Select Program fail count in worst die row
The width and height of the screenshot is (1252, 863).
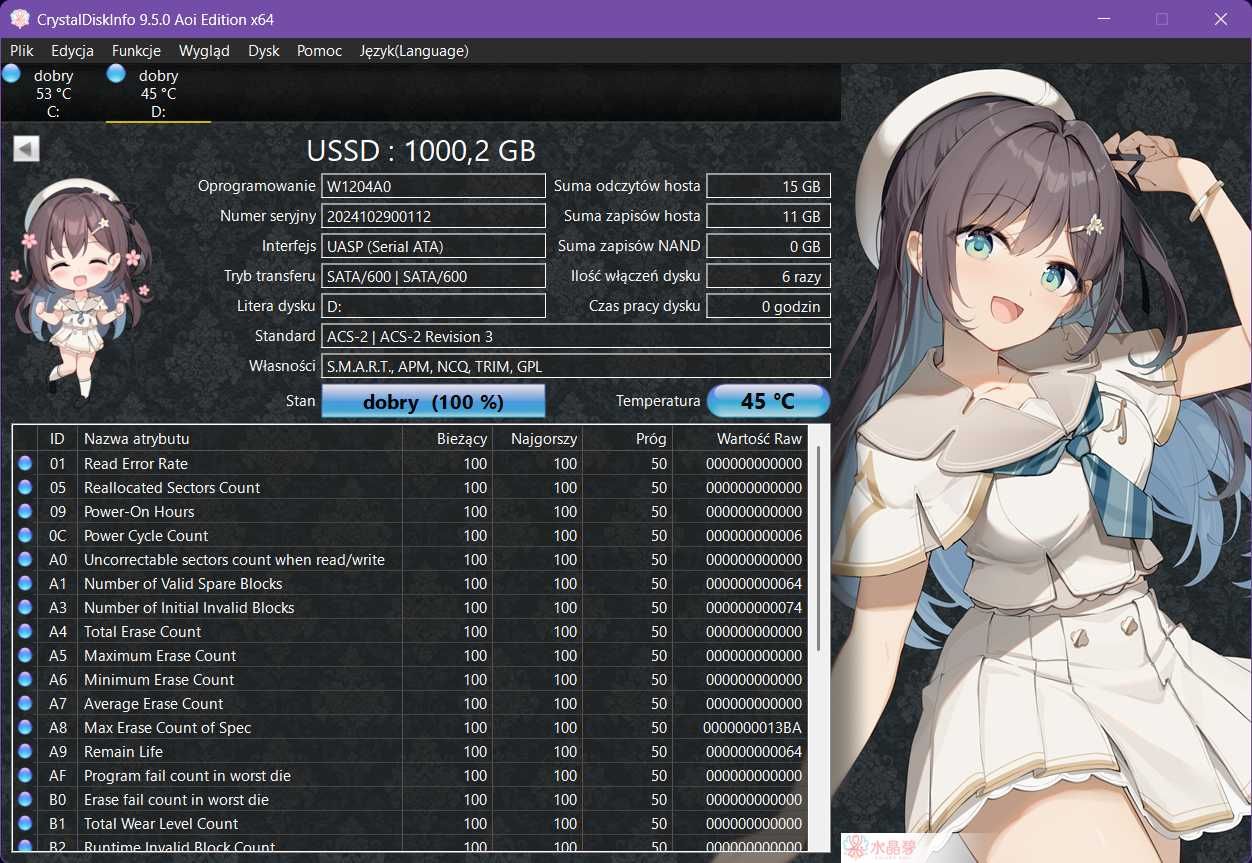pyautogui.click(x=410, y=775)
